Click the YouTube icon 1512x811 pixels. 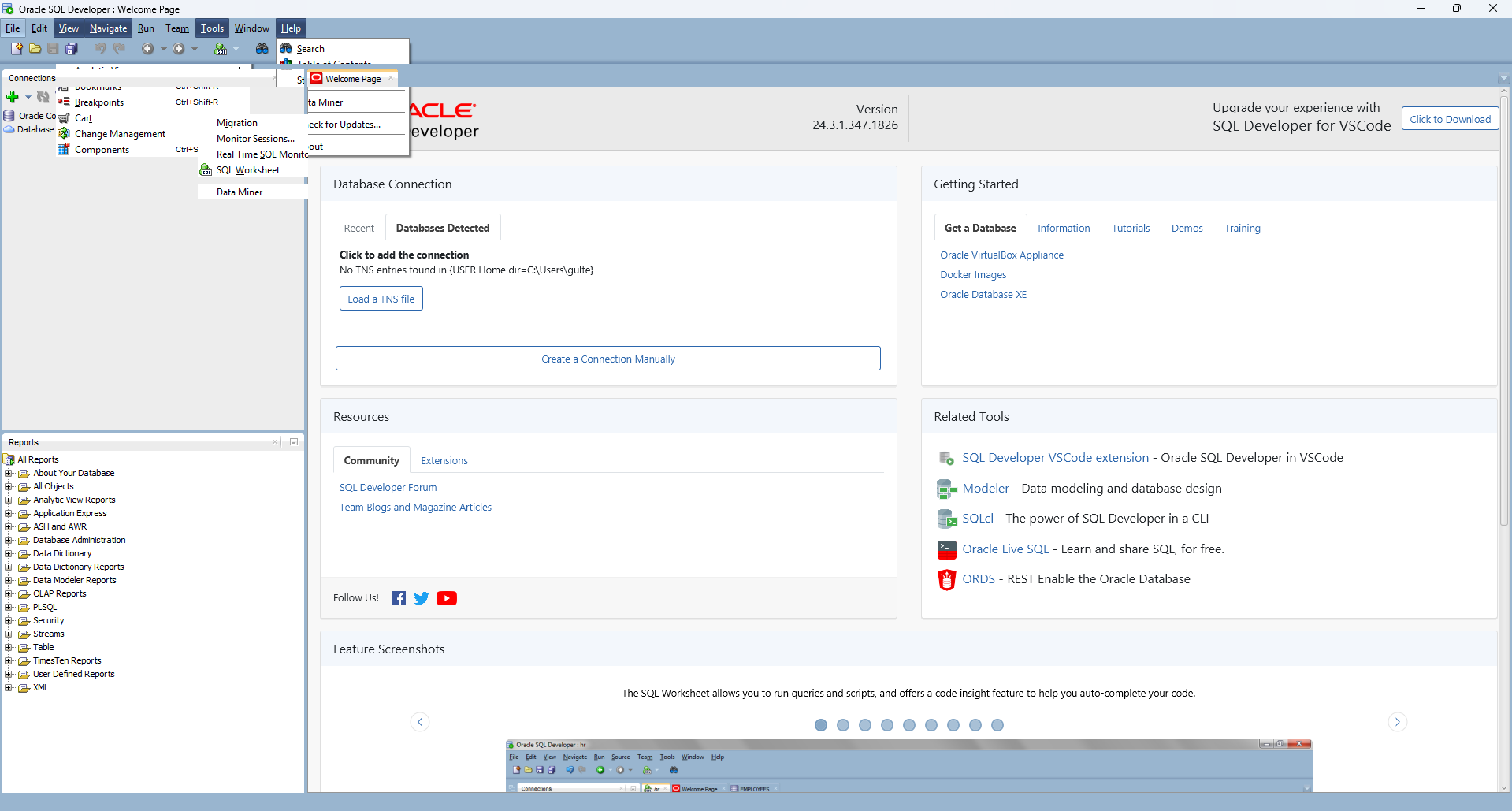(x=447, y=598)
